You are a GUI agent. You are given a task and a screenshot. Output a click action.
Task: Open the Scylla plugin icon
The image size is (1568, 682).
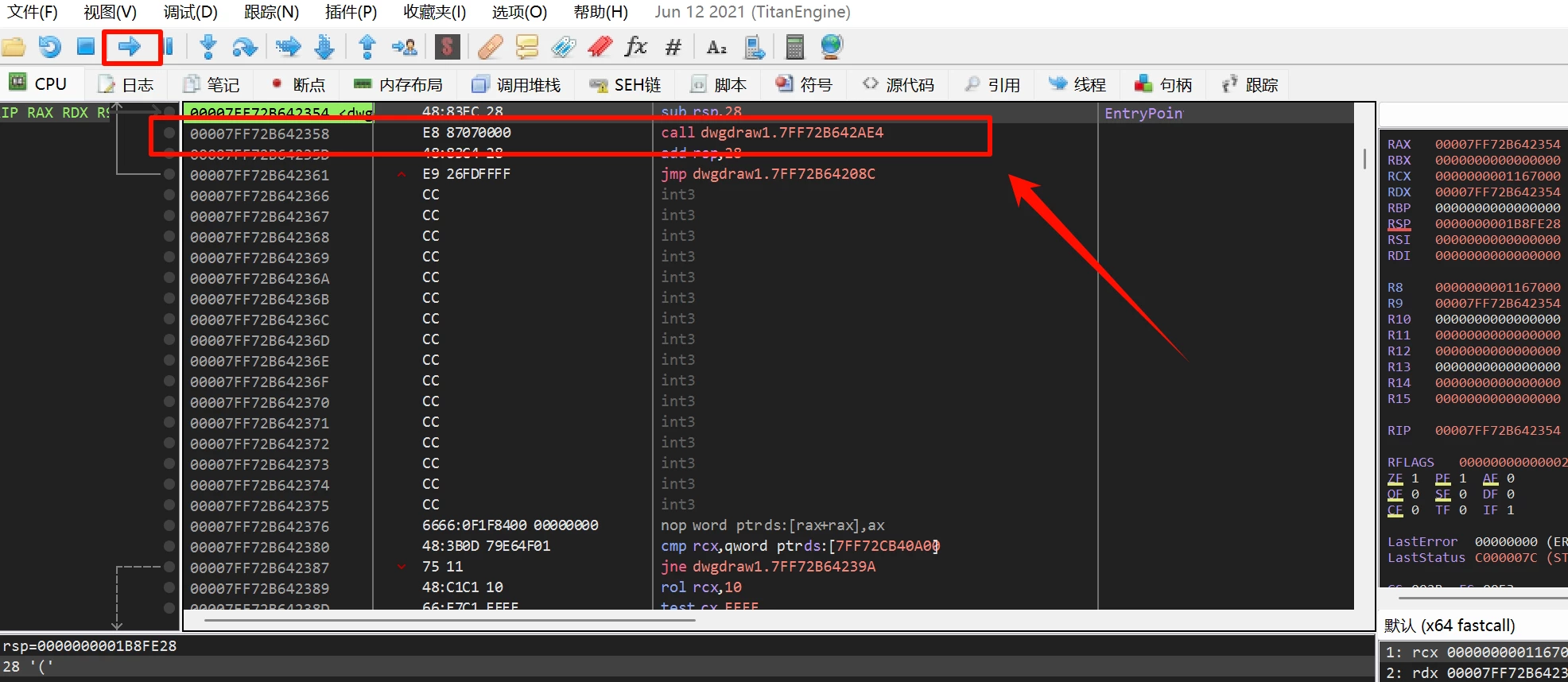pos(448,47)
